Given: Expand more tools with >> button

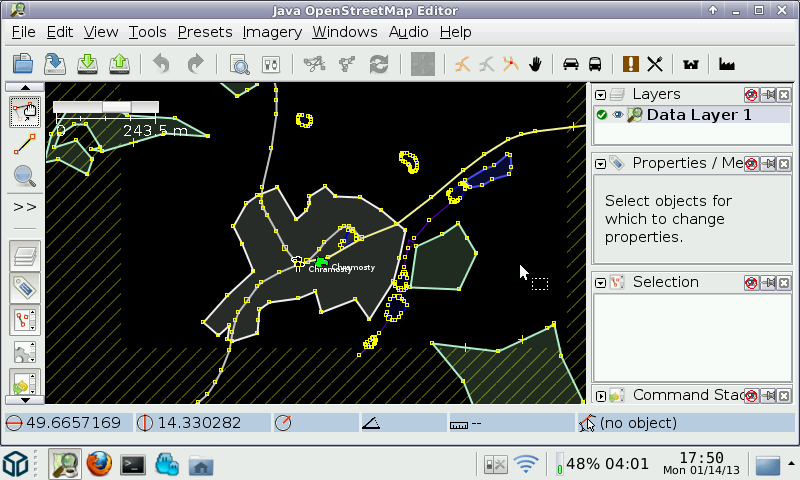Looking at the screenshot, I should pyautogui.click(x=24, y=207).
